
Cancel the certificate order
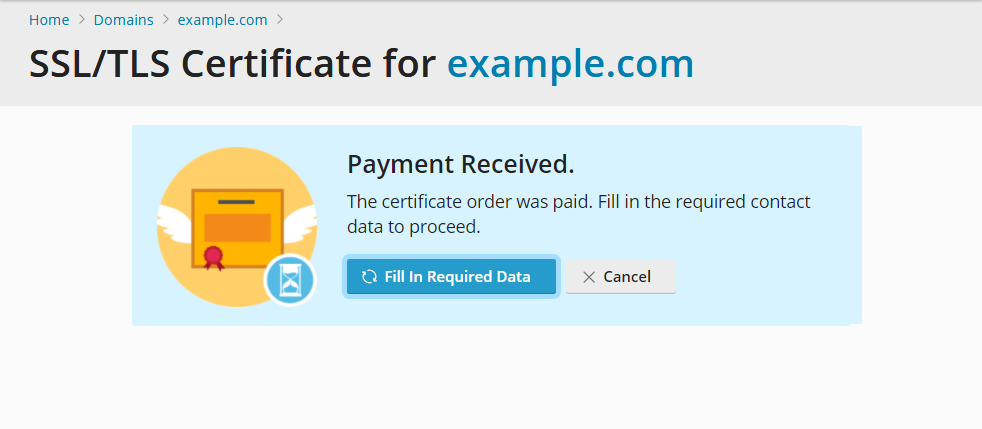pyautogui.click(x=621, y=277)
